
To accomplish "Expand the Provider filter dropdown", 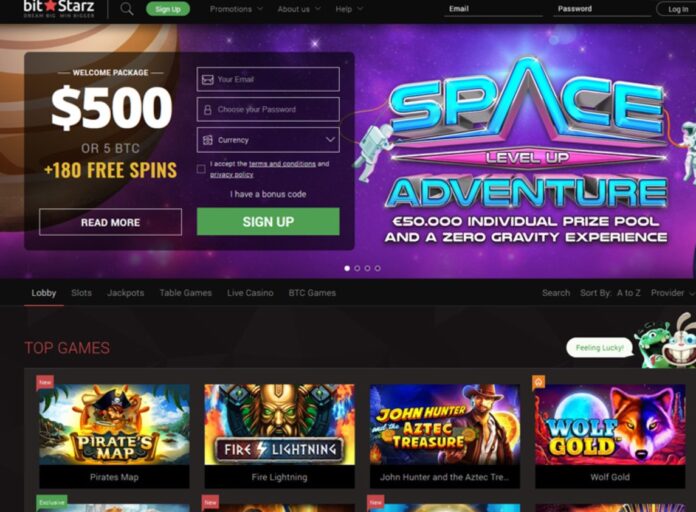I will (x=672, y=293).
